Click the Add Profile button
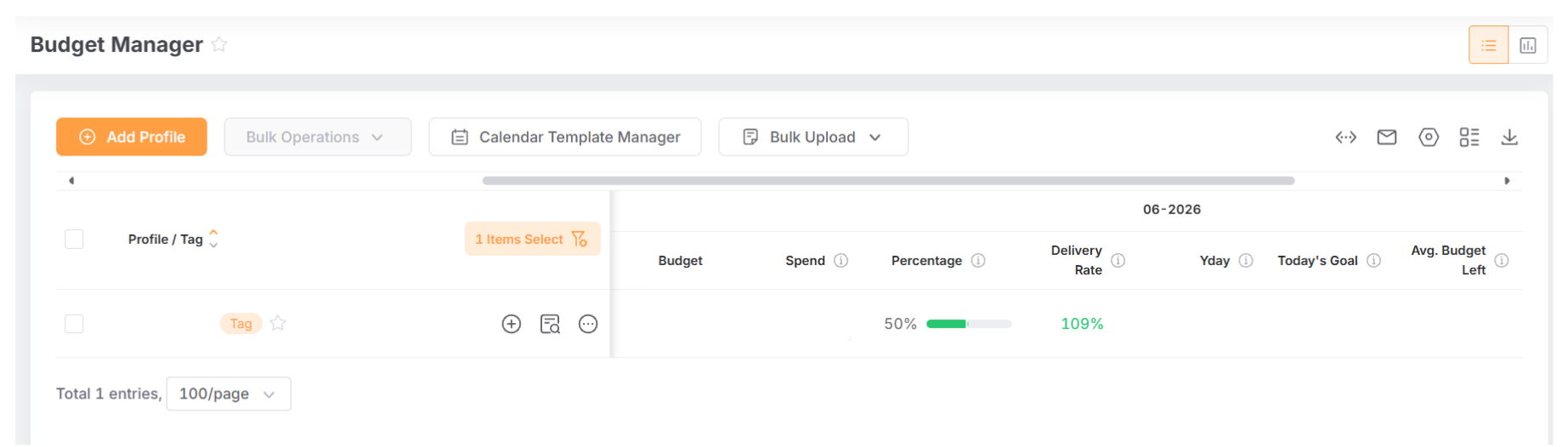 [132, 137]
